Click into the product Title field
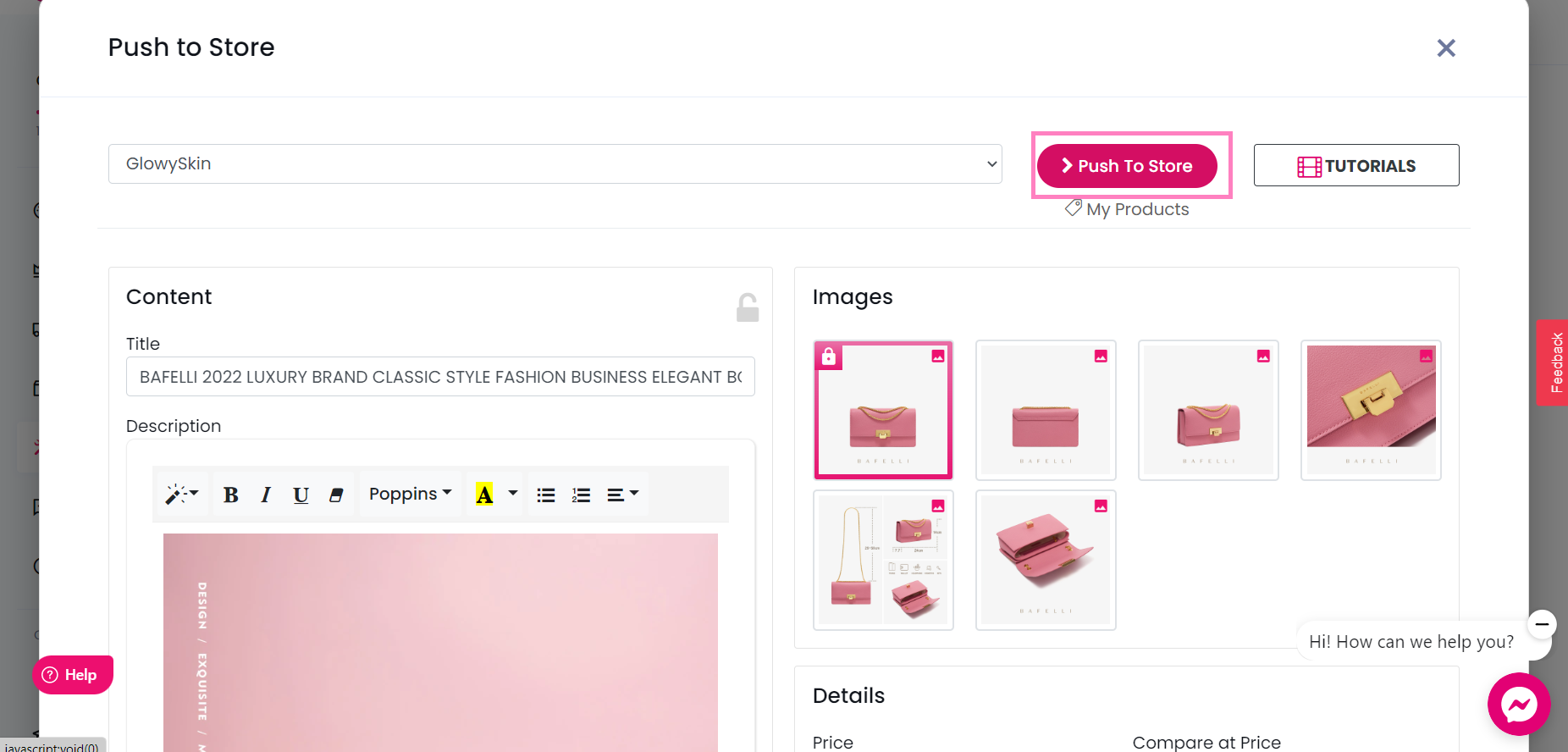Viewport: 1568px width, 752px height. pyautogui.click(x=440, y=377)
